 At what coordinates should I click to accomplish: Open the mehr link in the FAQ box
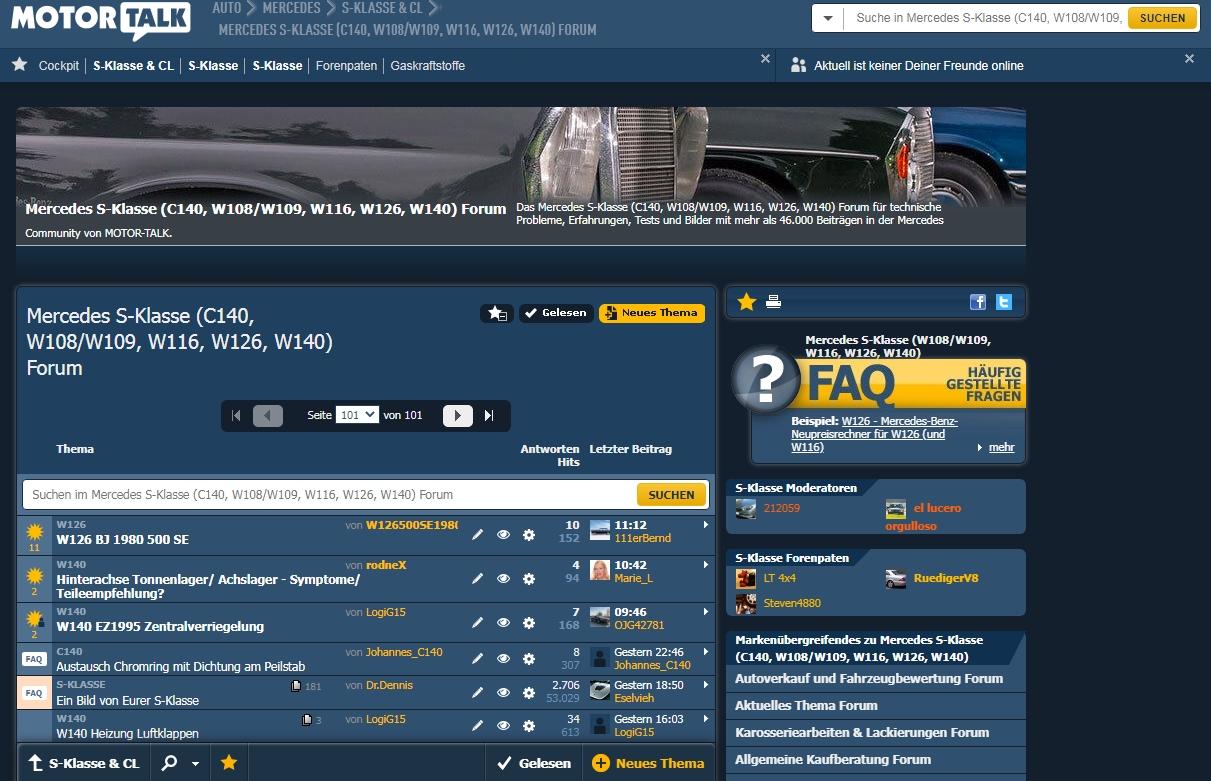[1001, 447]
